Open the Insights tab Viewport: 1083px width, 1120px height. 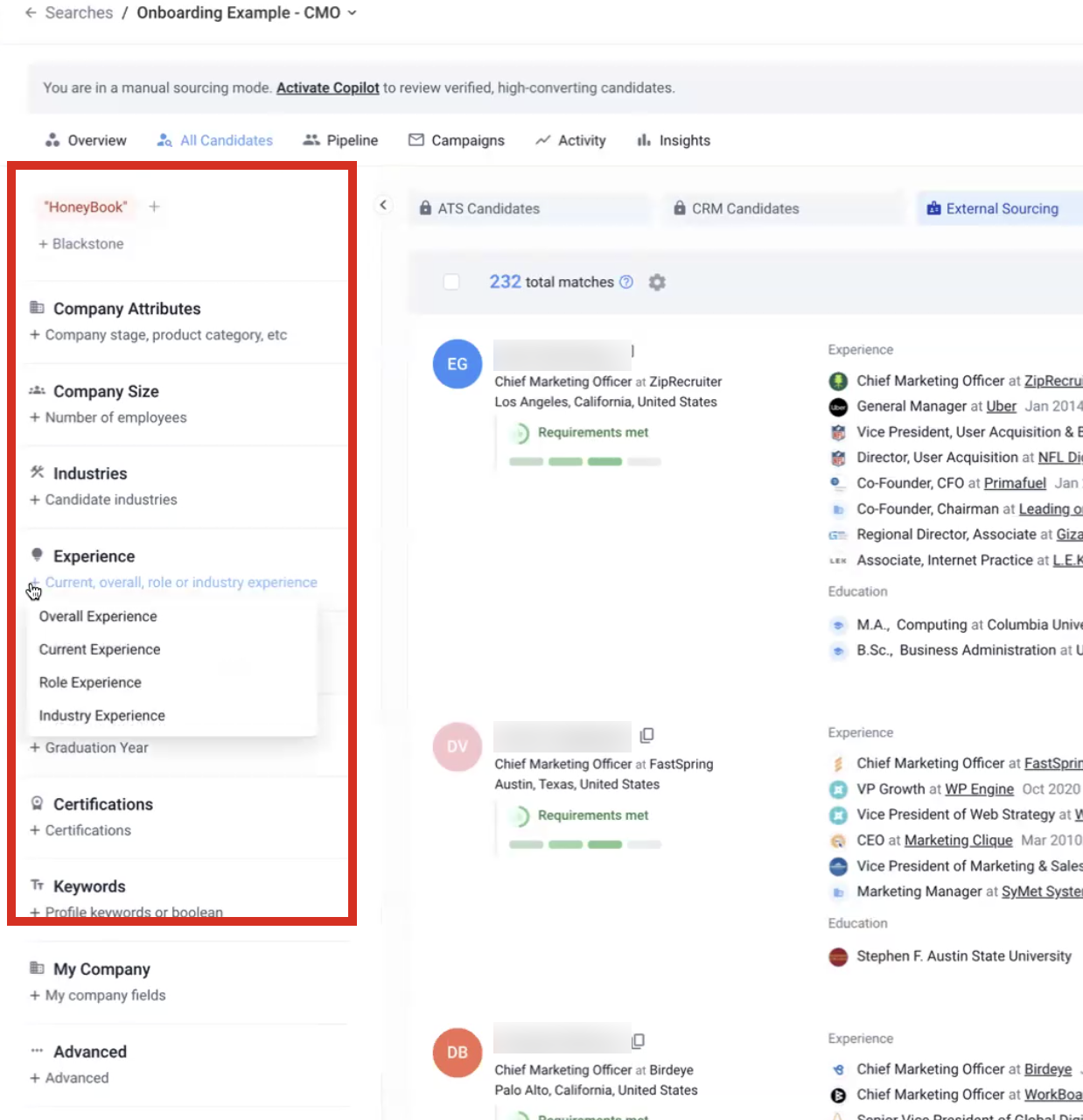coord(674,140)
